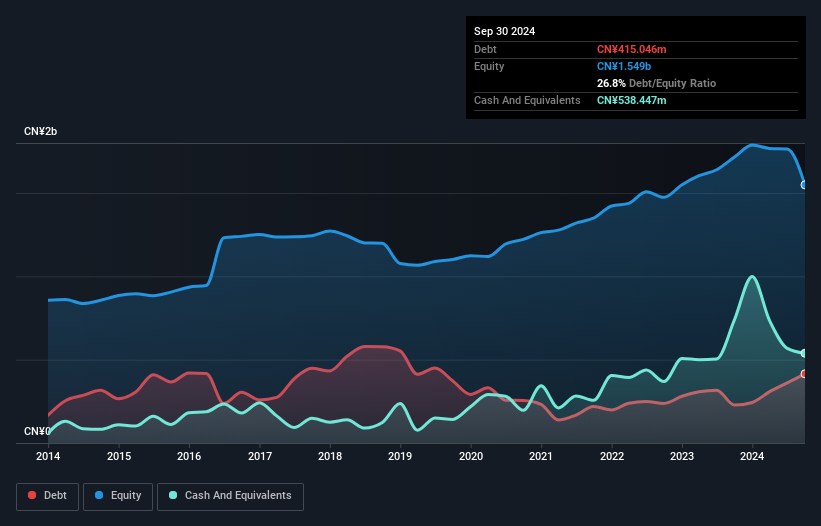This screenshot has height=526, width=821.
Task: Click the Debt row label in tooltip
Action: click(485, 49)
